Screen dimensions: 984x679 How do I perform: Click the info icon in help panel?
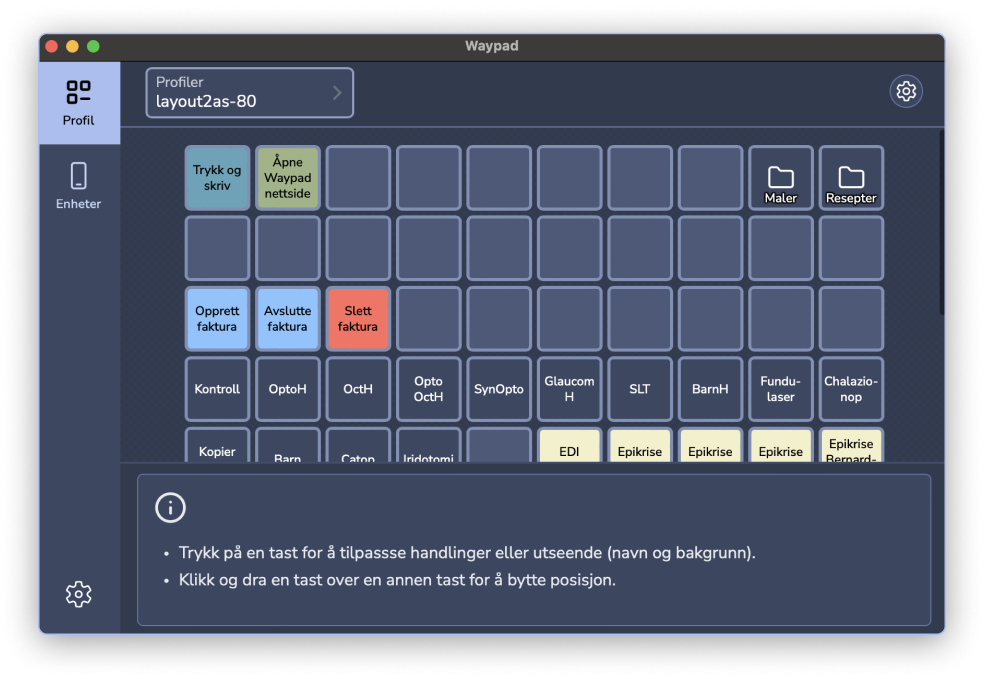(x=171, y=508)
